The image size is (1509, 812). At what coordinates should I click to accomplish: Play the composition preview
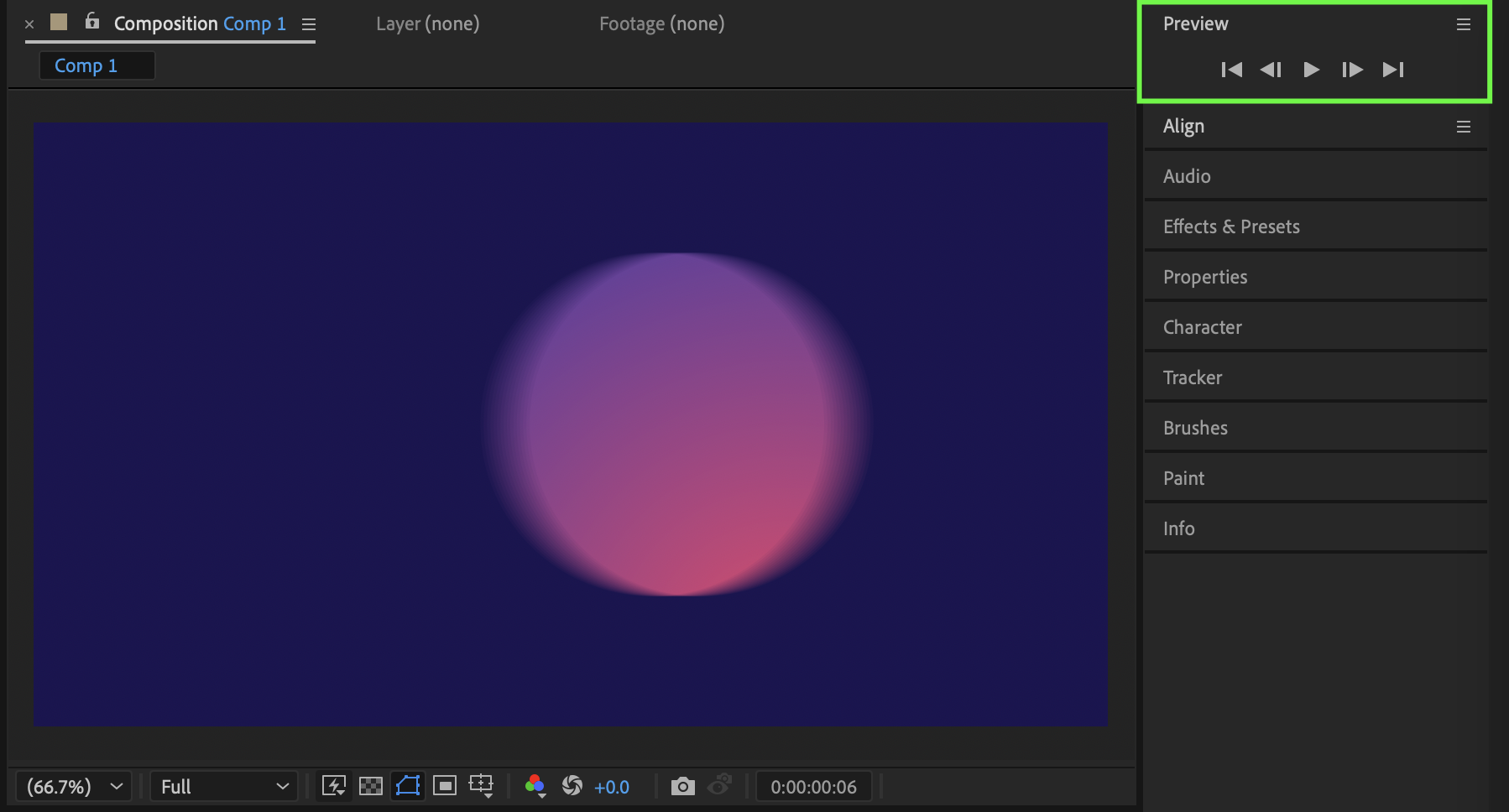pyautogui.click(x=1311, y=70)
